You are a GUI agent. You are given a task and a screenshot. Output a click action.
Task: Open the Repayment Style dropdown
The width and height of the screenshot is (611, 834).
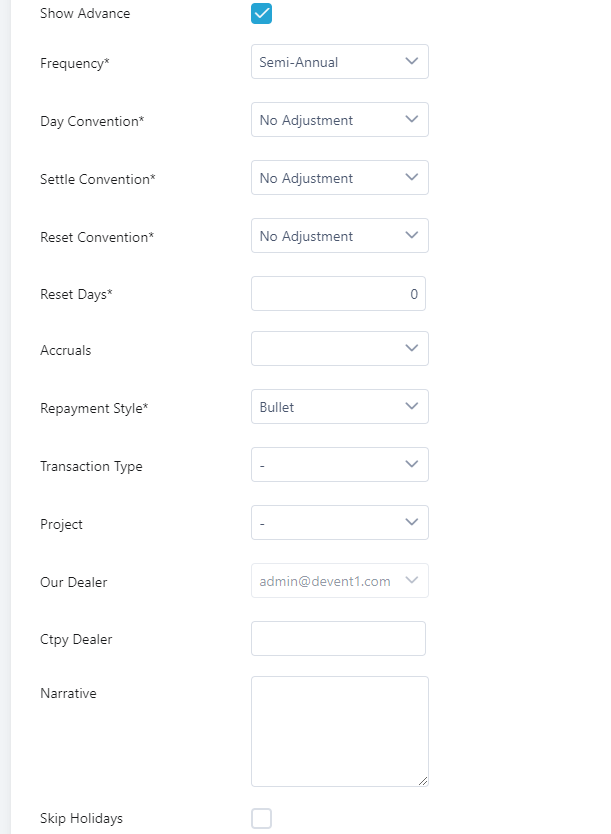click(x=339, y=407)
